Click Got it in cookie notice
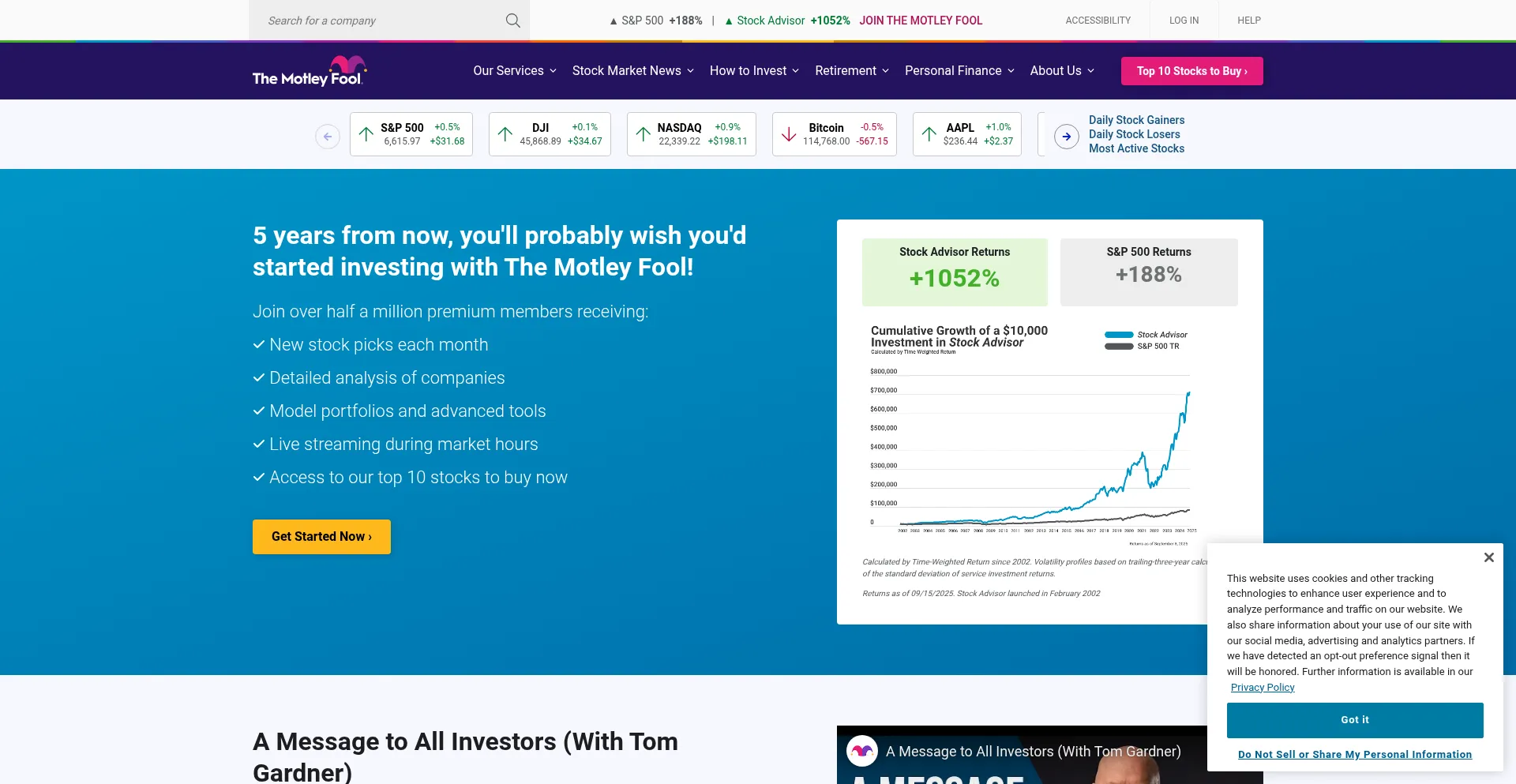The image size is (1516, 784). tap(1354, 720)
